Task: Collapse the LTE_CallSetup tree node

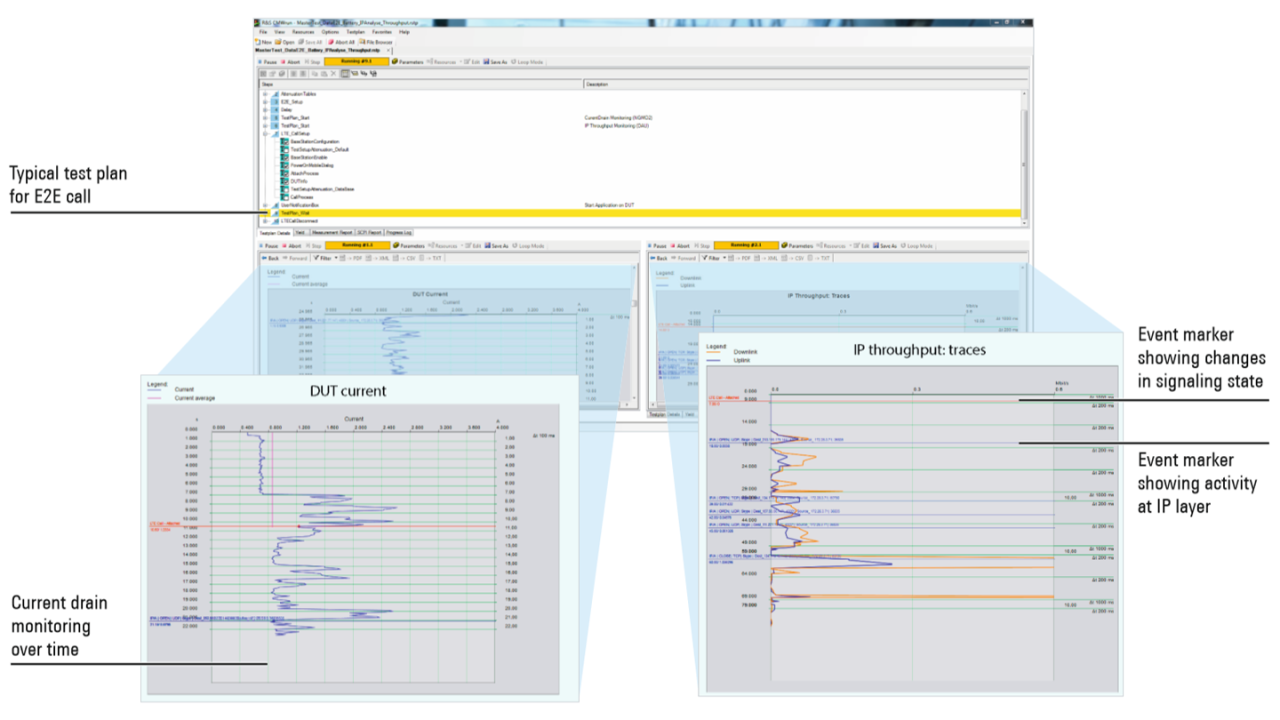Action: pyautogui.click(x=265, y=133)
